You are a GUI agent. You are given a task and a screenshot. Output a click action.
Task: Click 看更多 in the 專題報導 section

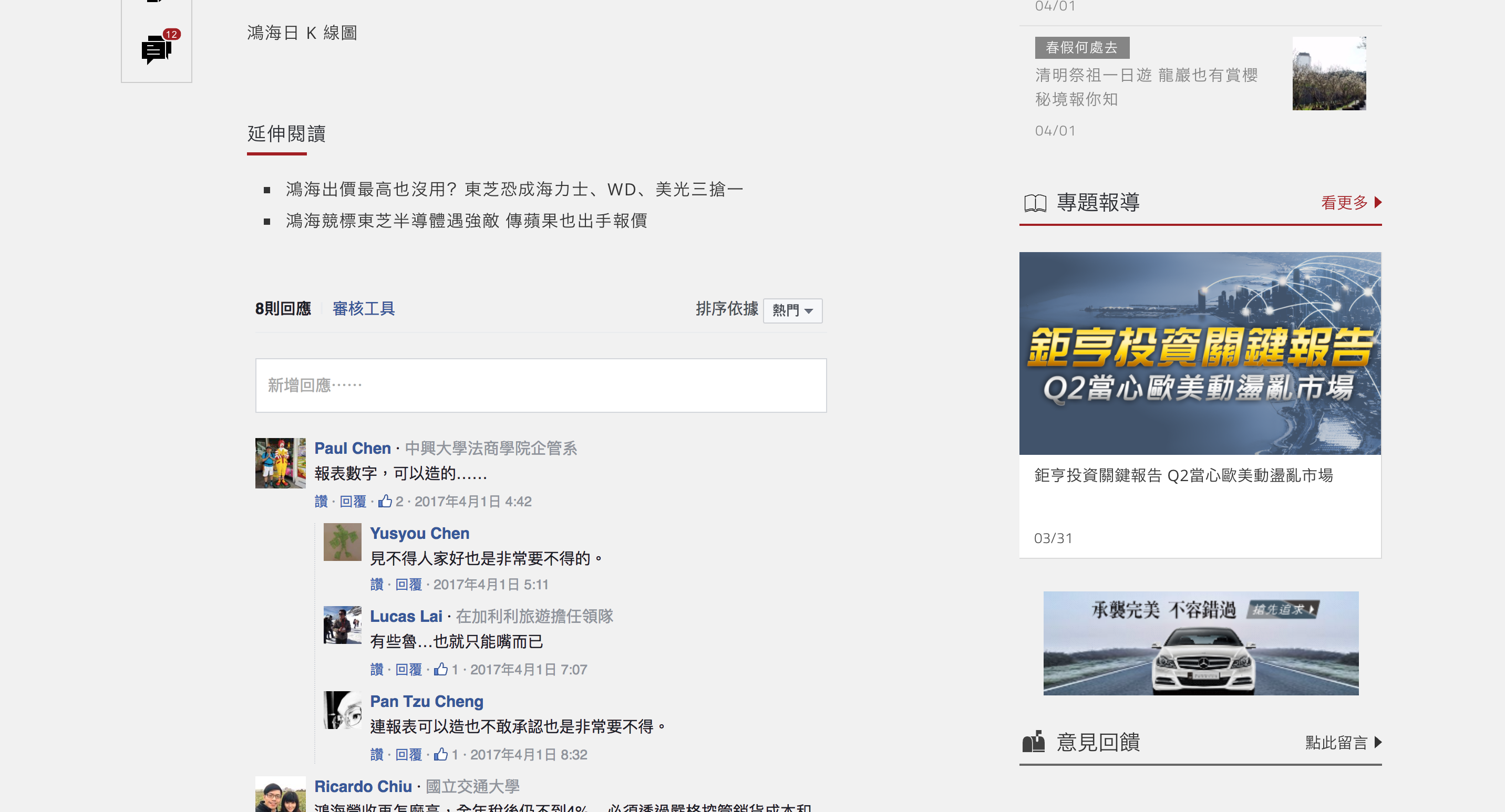click(1344, 203)
